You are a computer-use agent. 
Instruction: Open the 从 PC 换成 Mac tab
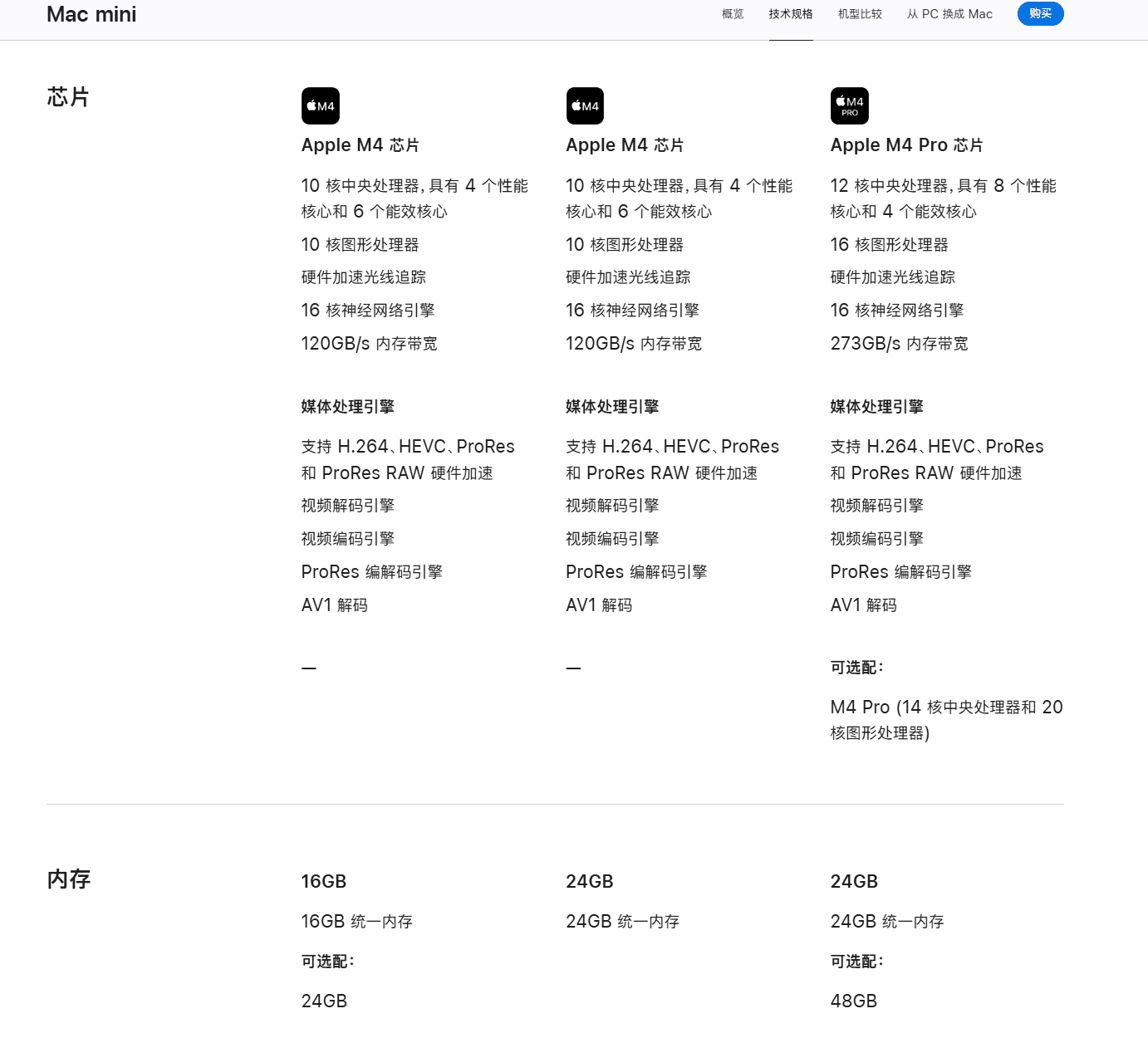click(949, 14)
